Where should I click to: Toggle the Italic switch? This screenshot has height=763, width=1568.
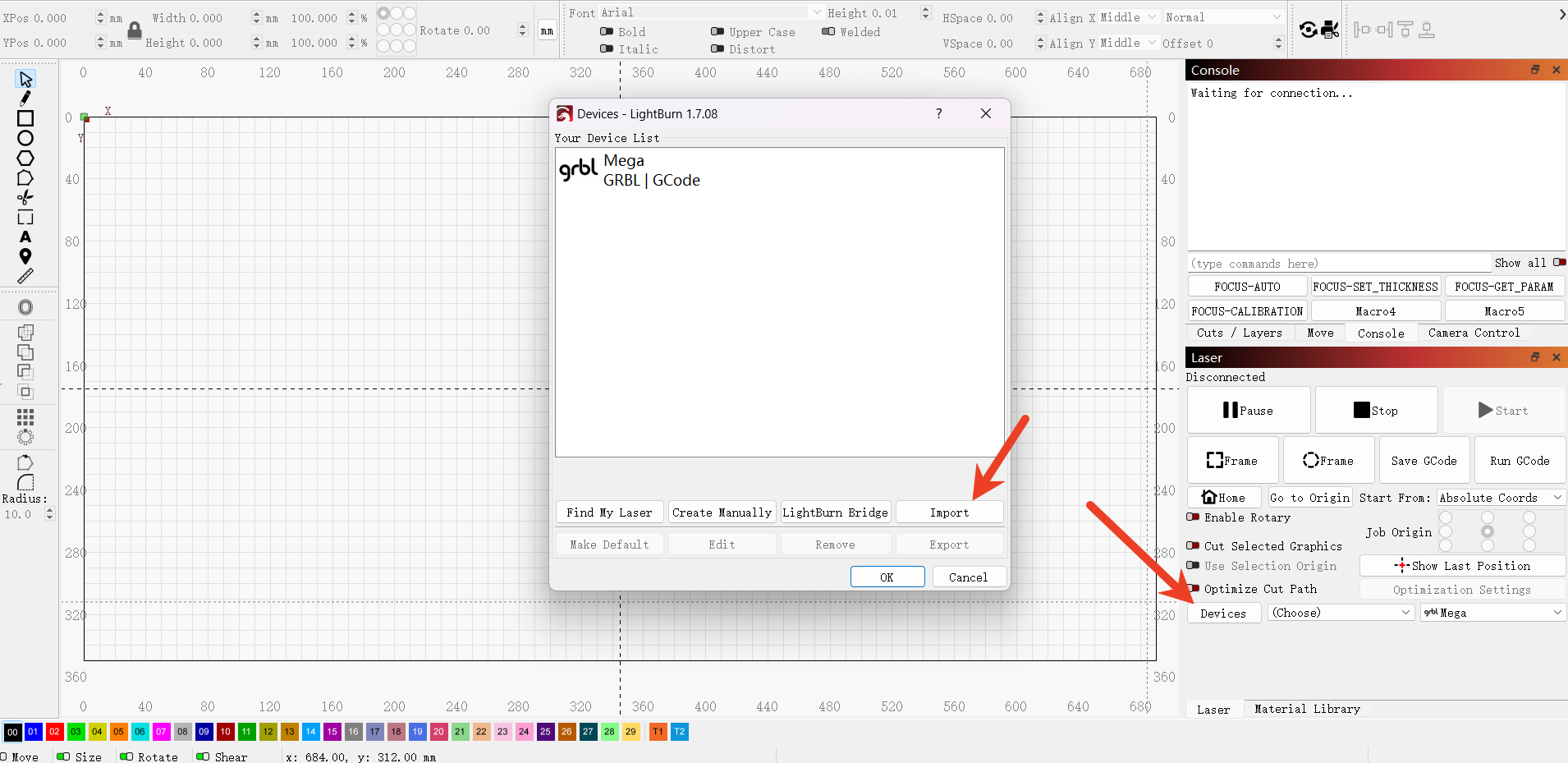point(607,48)
